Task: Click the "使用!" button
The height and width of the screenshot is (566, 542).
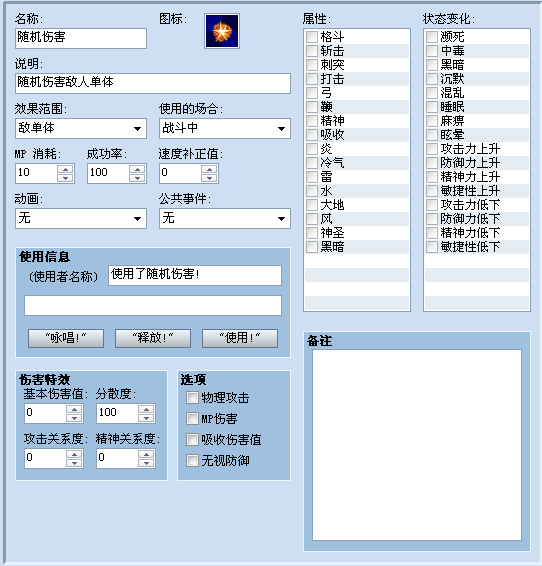Action: pyautogui.click(x=240, y=338)
